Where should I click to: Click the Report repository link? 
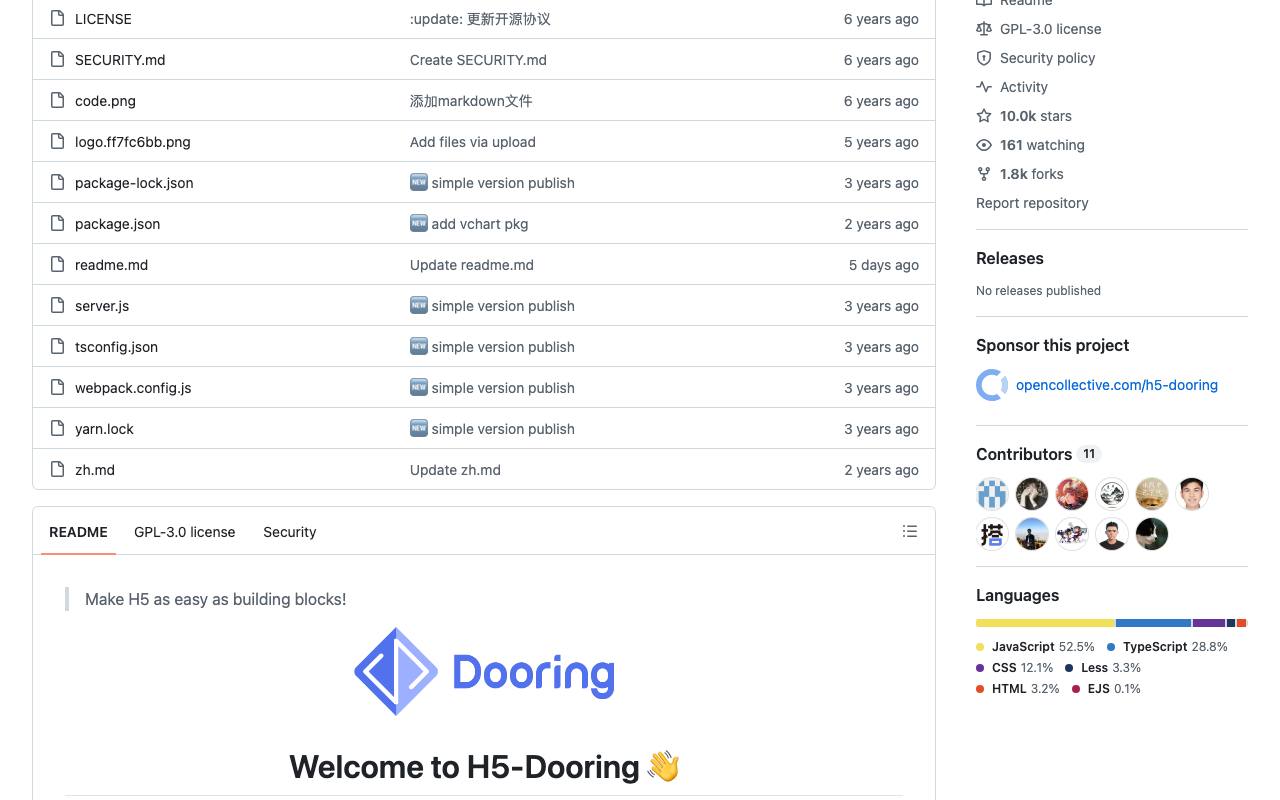pos(1032,203)
